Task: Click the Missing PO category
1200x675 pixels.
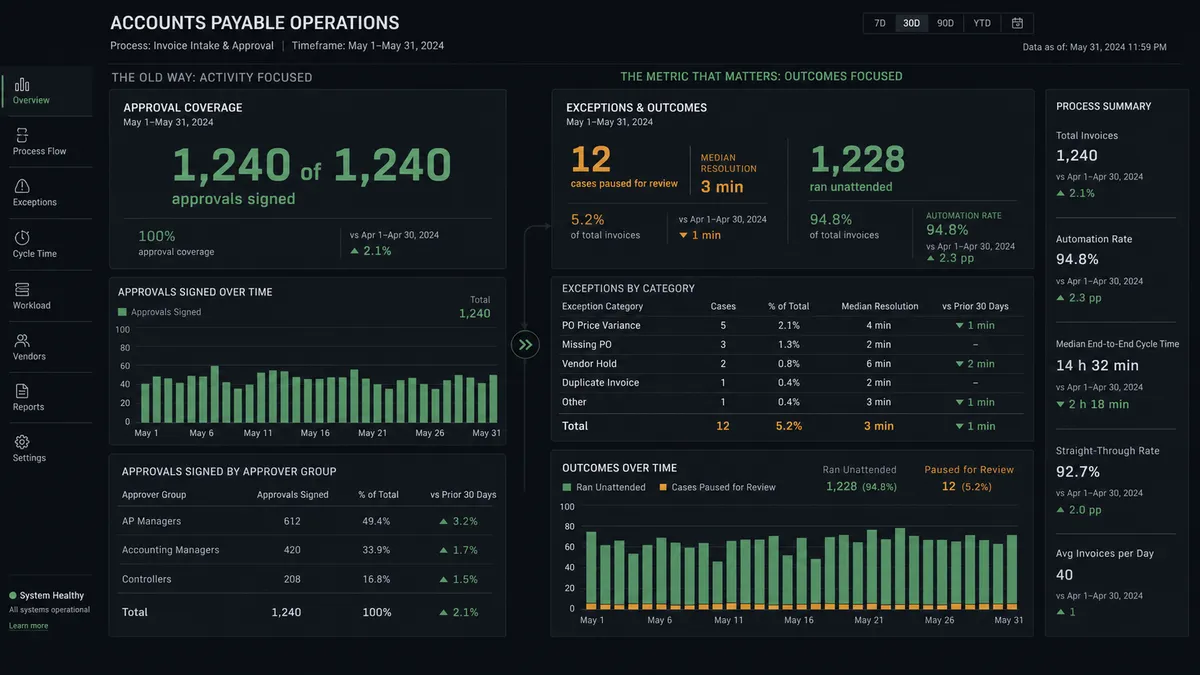Action: [587, 344]
